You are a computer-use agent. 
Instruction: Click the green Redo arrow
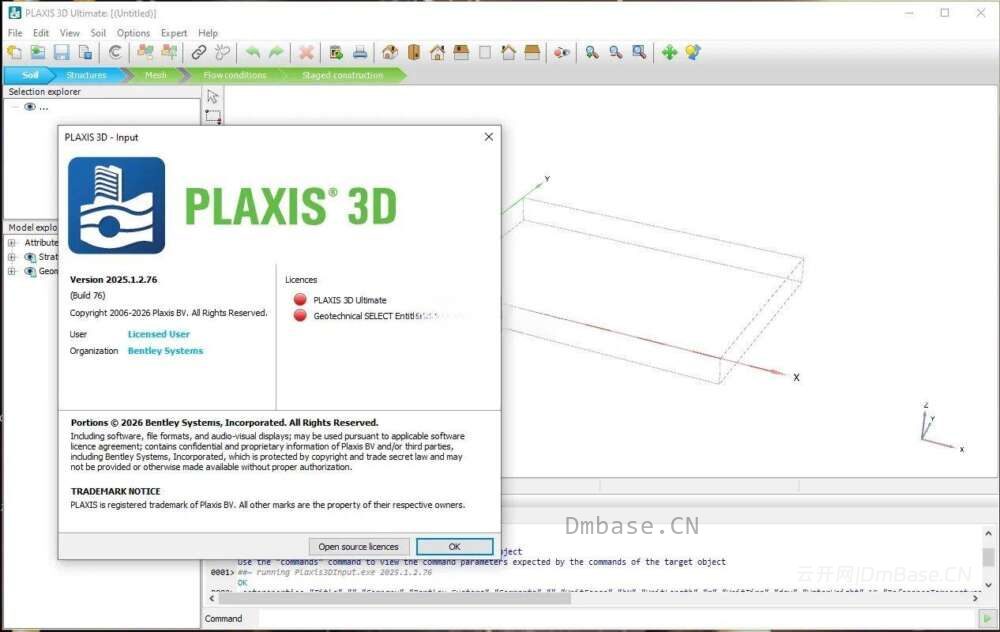click(x=276, y=52)
